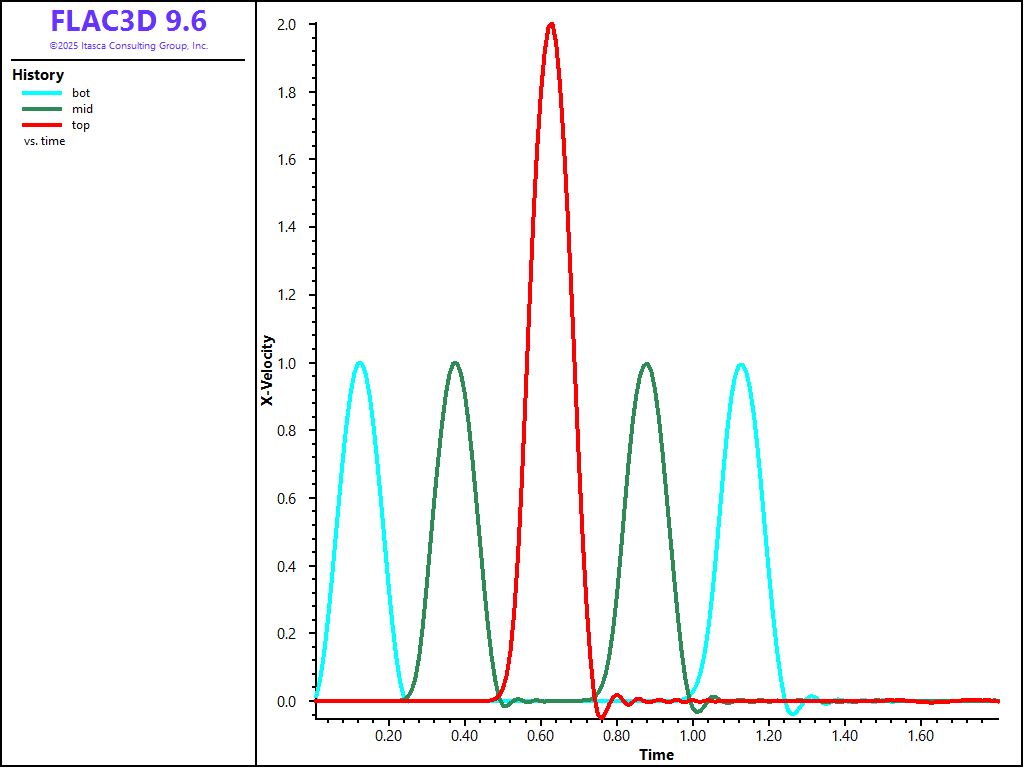Viewport: 1024px width, 768px height.
Task: Click the peak of the red top curve
Action: coord(551,24)
